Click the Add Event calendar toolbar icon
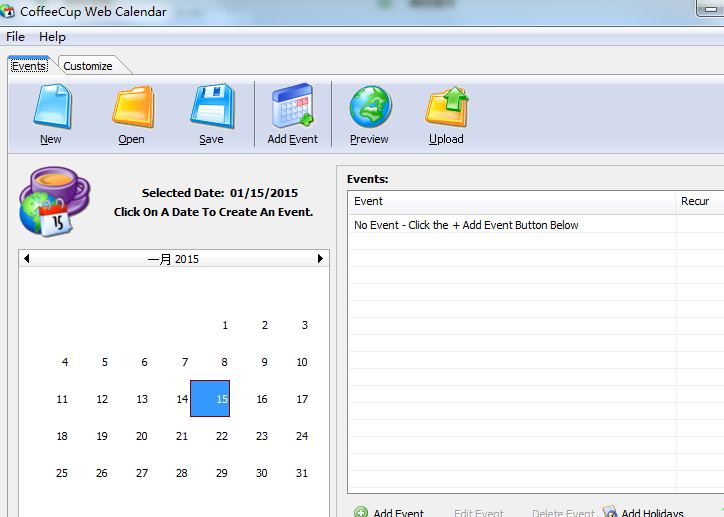724x517 pixels. (293, 106)
